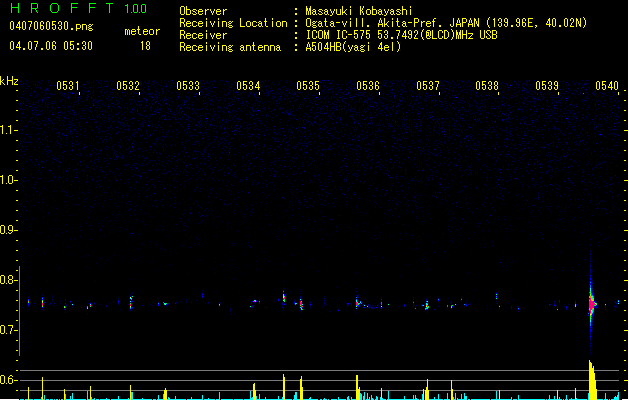This screenshot has height=400, width=629.
Task: Click the A504HB(yagi 4el) antenna text
Action: (x=353, y=47)
